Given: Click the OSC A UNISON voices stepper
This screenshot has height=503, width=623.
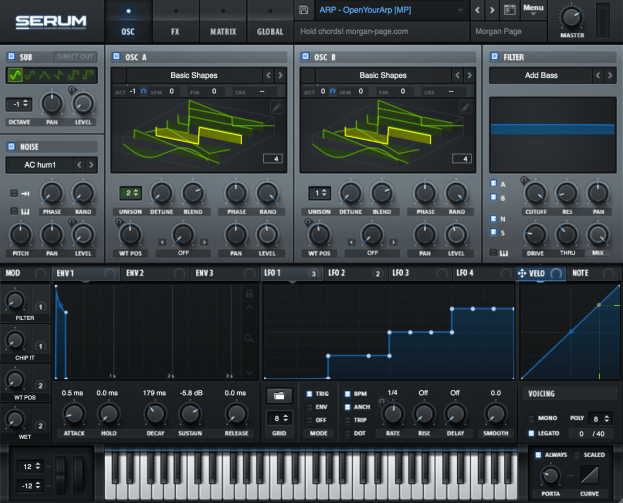Looking at the screenshot, I should (131, 193).
